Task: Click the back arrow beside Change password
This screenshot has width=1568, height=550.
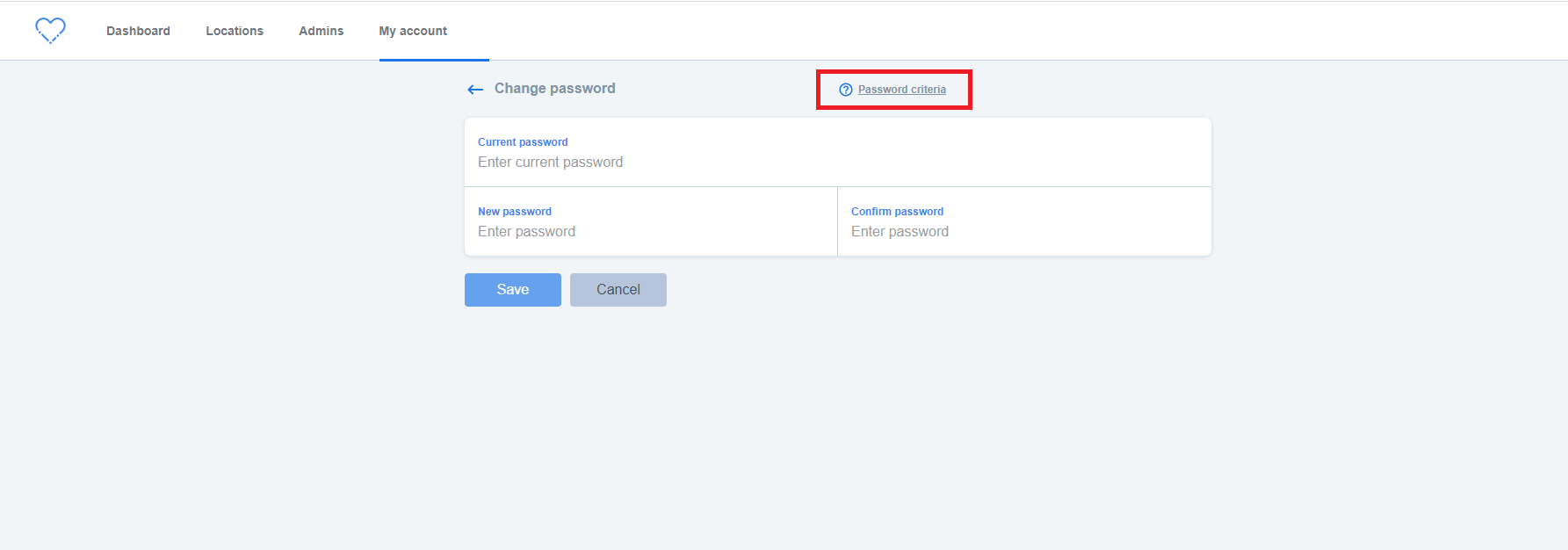Action: click(474, 89)
